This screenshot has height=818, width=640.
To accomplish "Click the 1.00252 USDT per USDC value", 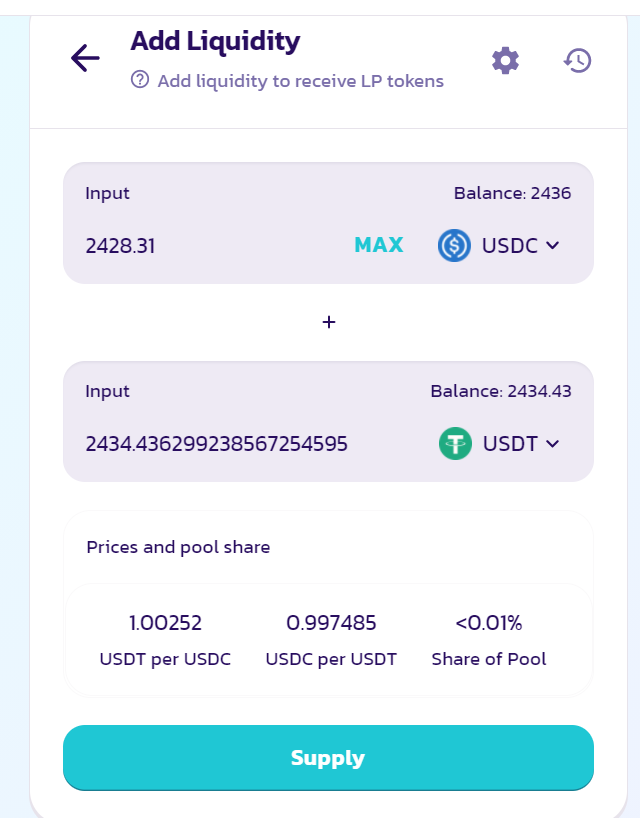I will coord(165,623).
